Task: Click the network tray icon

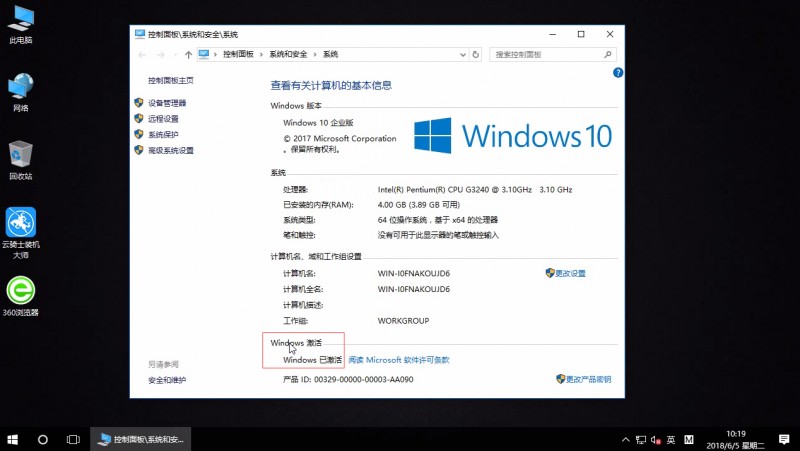Action: [x=641, y=440]
